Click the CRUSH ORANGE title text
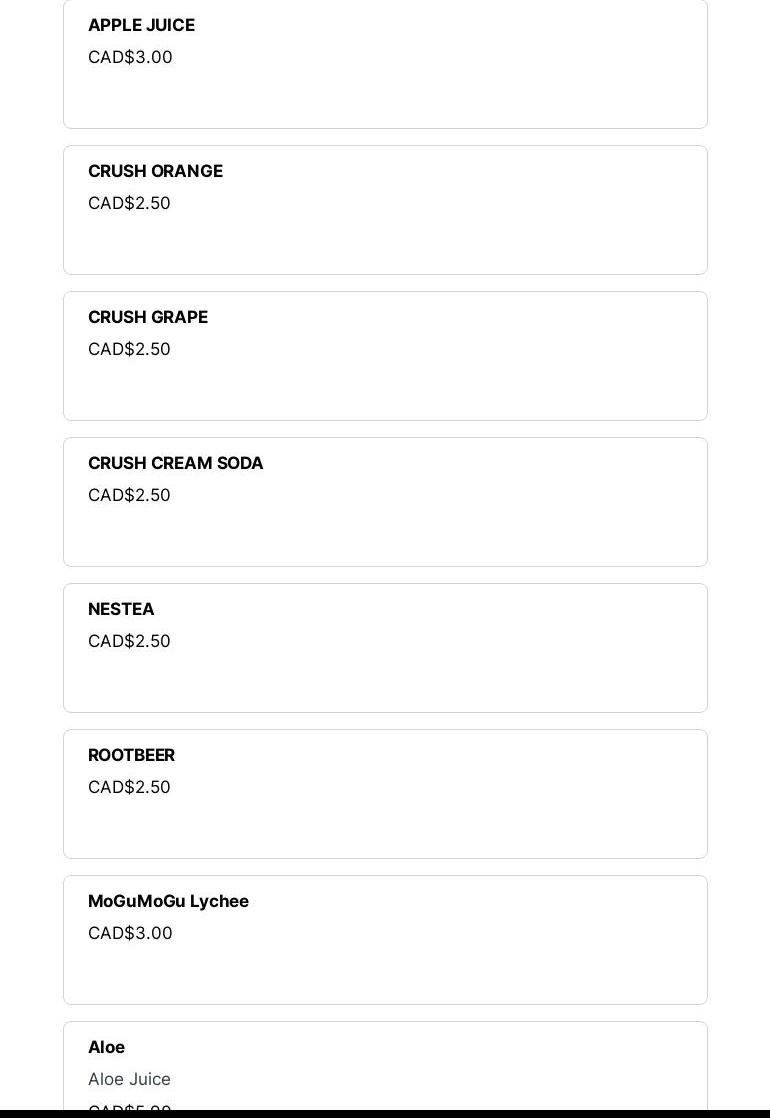 point(155,171)
